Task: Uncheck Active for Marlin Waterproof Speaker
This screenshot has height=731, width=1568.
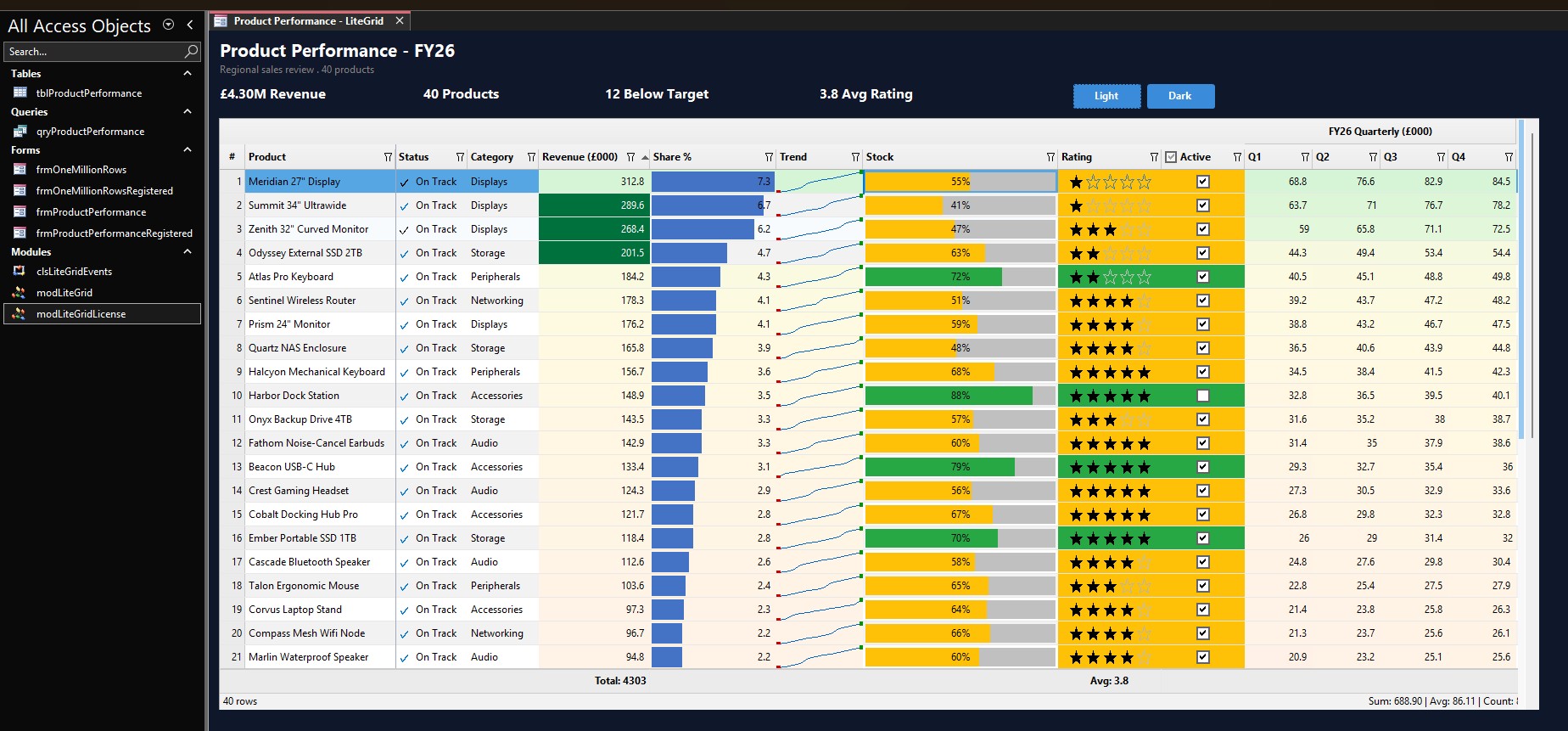Action: coord(1202,657)
